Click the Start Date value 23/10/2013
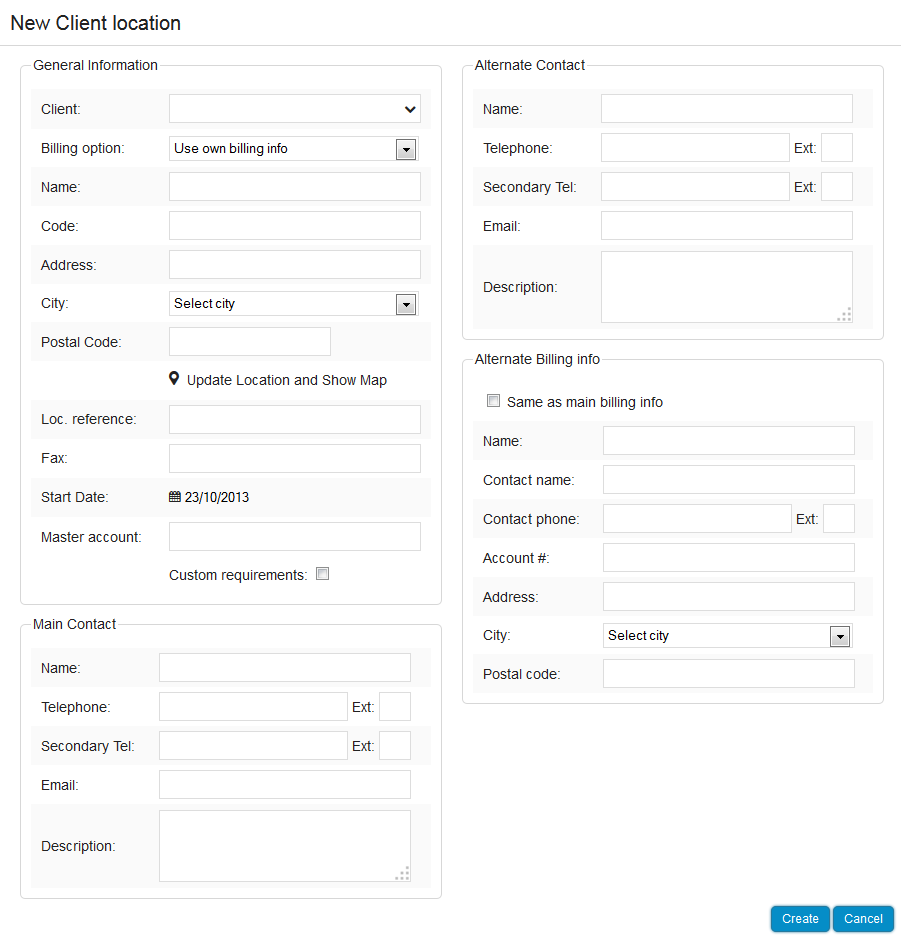The image size is (901, 941). pyautogui.click(x=217, y=498)
